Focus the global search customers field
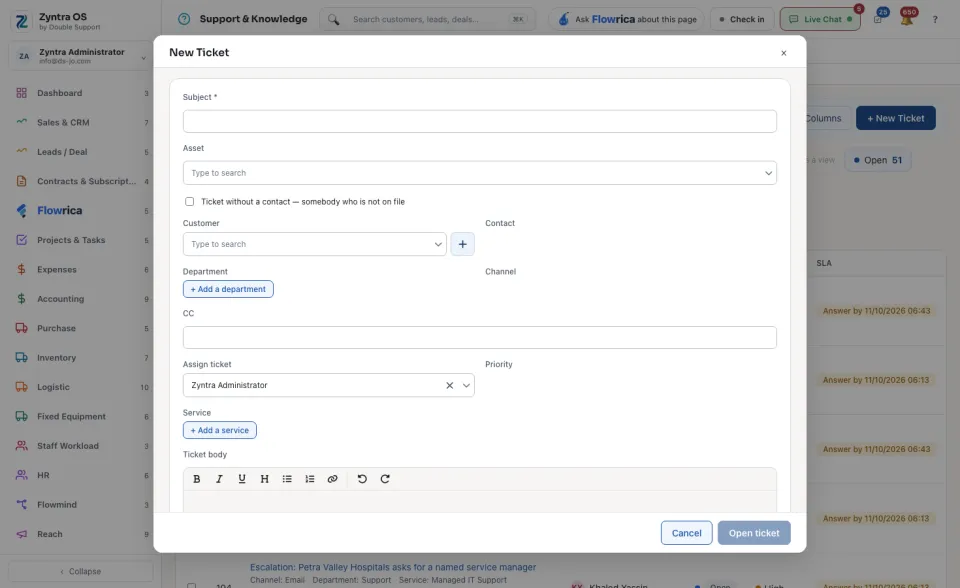This screenshot has width=960, height=588. pos(429,20)
